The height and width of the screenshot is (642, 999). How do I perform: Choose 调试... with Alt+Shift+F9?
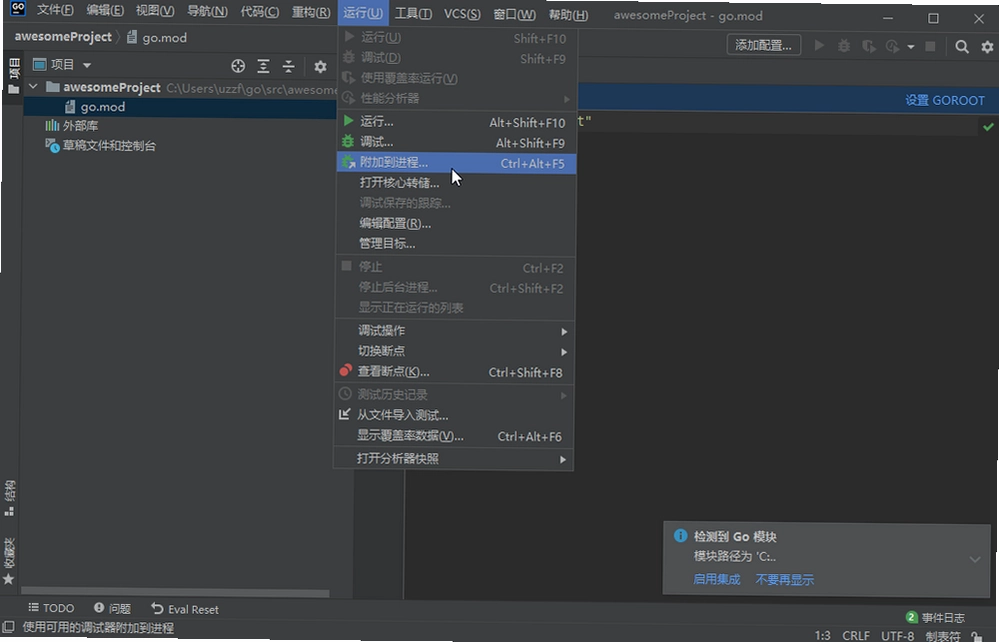[457, 142]
